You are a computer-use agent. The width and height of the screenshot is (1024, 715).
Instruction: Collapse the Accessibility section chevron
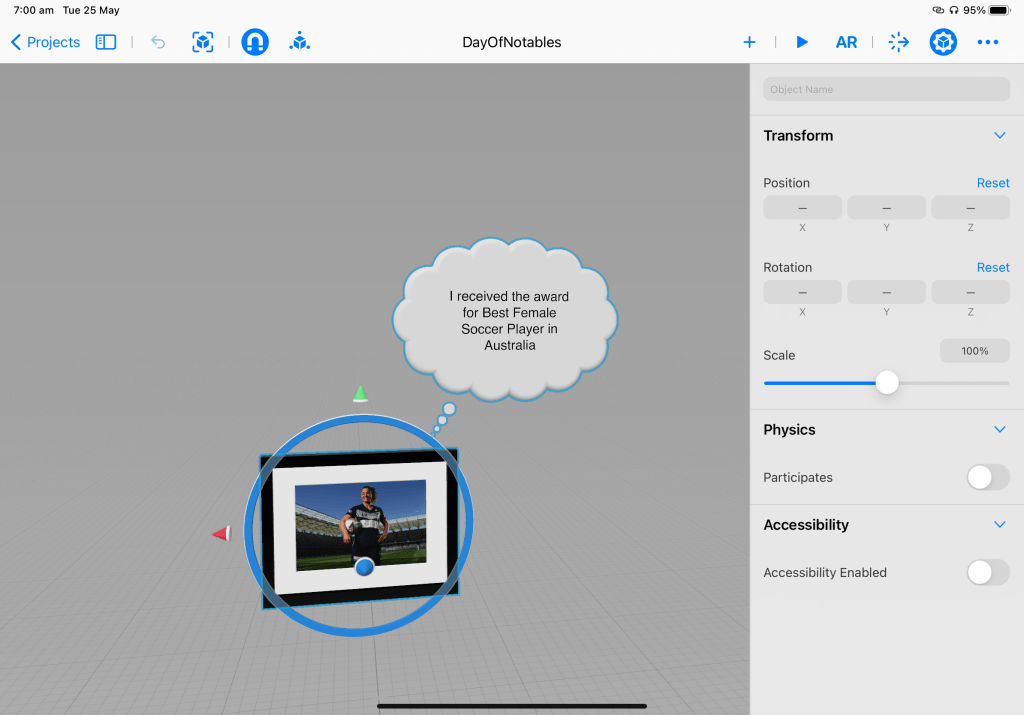click(x=999, y=524)
